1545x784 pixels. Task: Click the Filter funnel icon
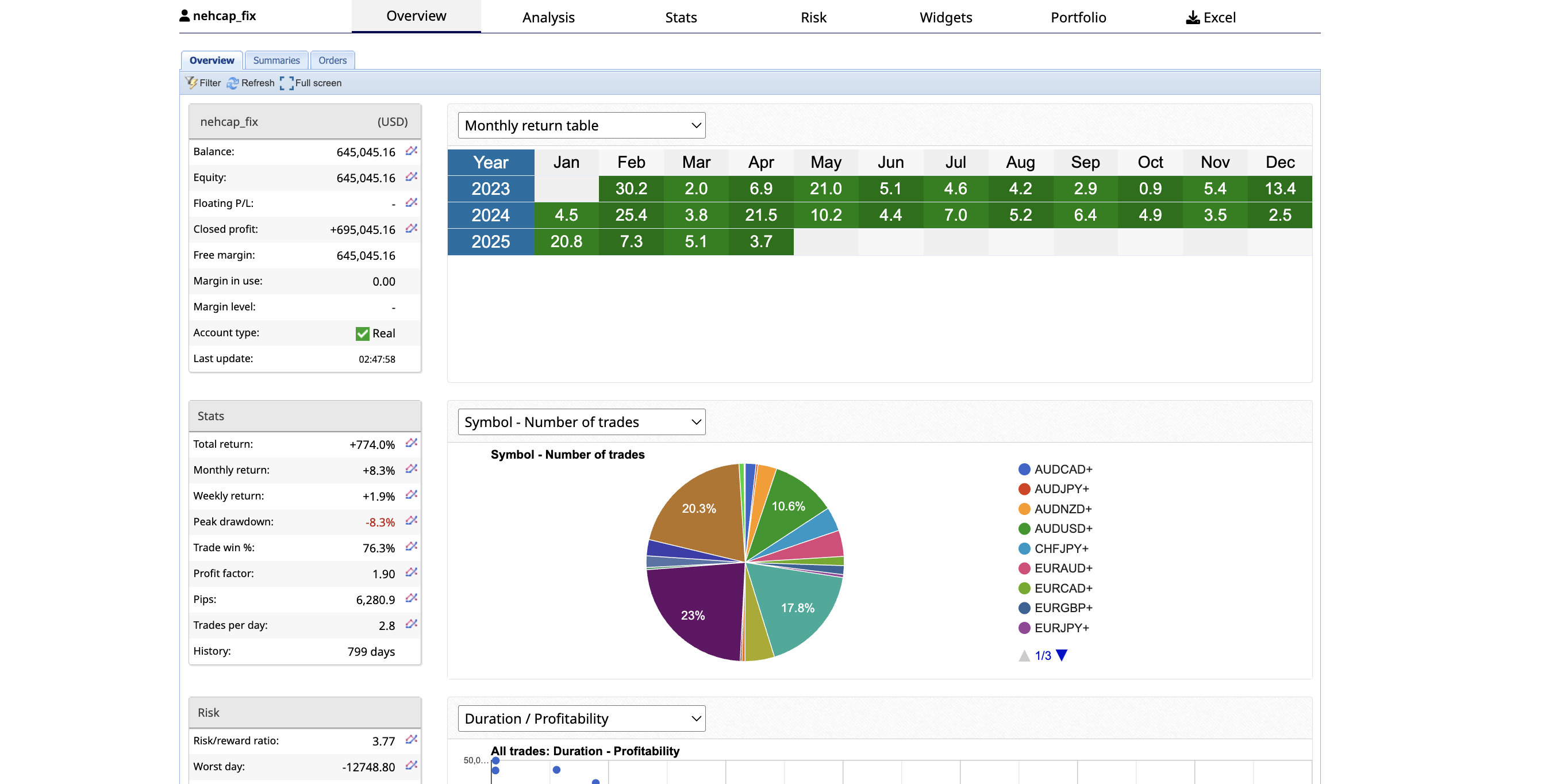191,83
